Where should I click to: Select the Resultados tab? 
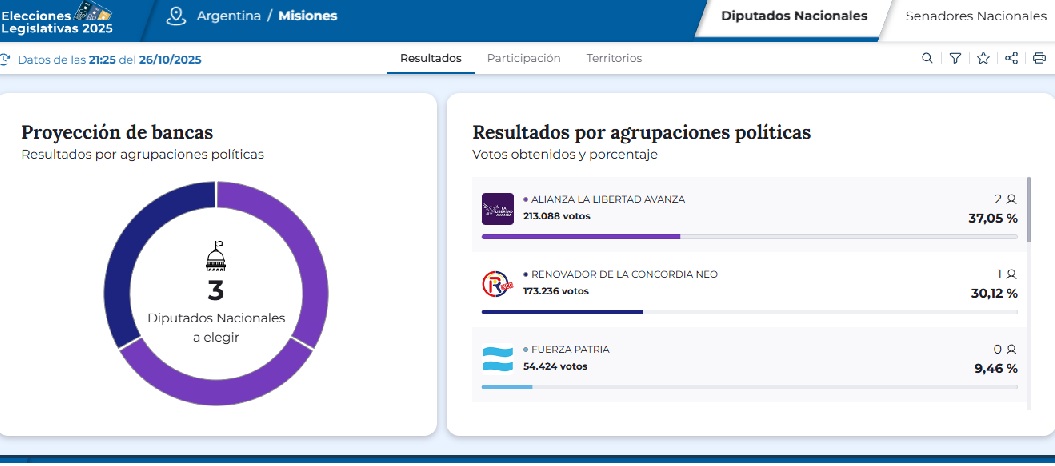pyautogui.click(x=430, y=59)
